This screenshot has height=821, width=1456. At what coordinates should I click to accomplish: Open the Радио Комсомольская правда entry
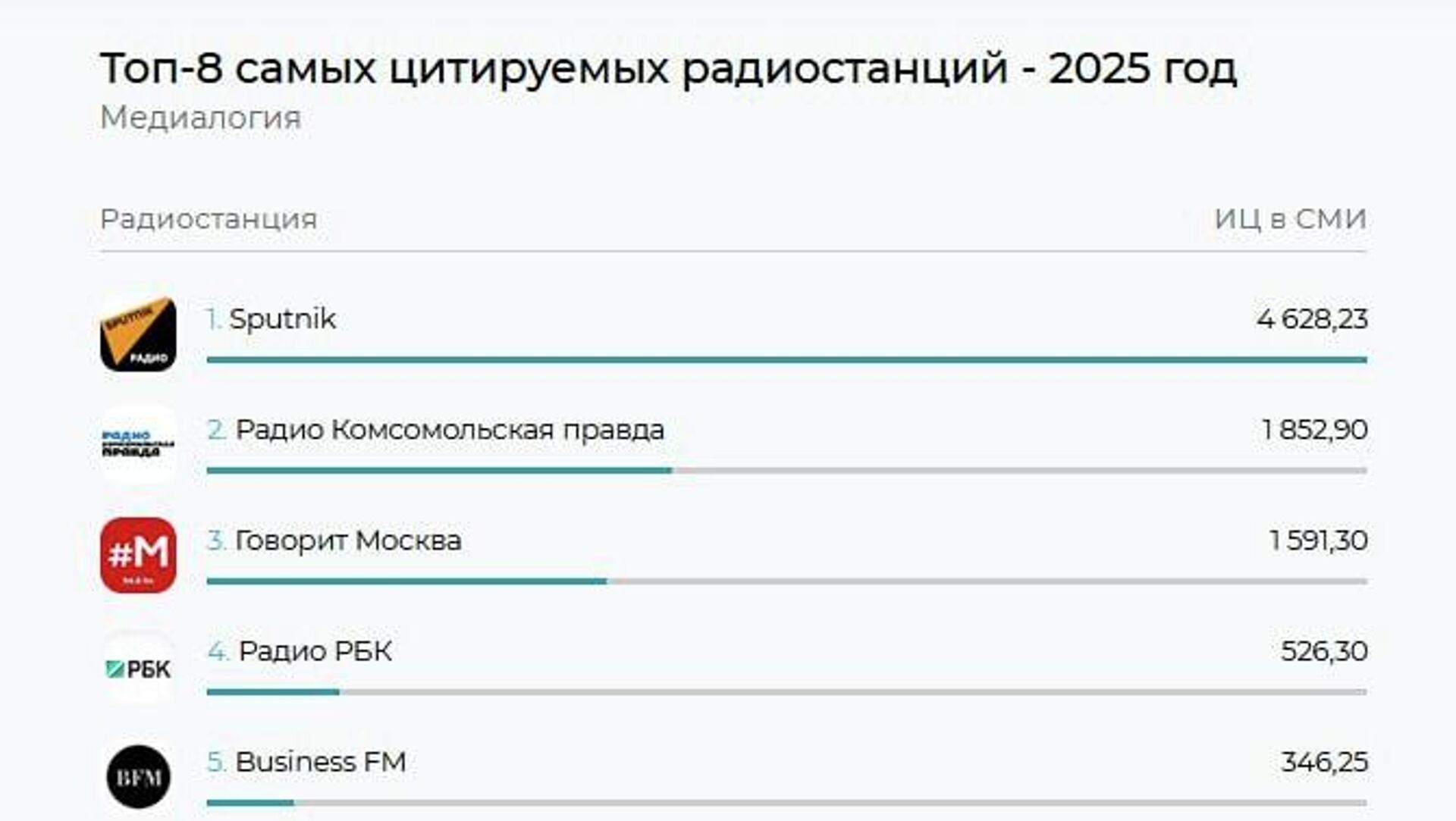pyautogui.click(x=449, y=430)
